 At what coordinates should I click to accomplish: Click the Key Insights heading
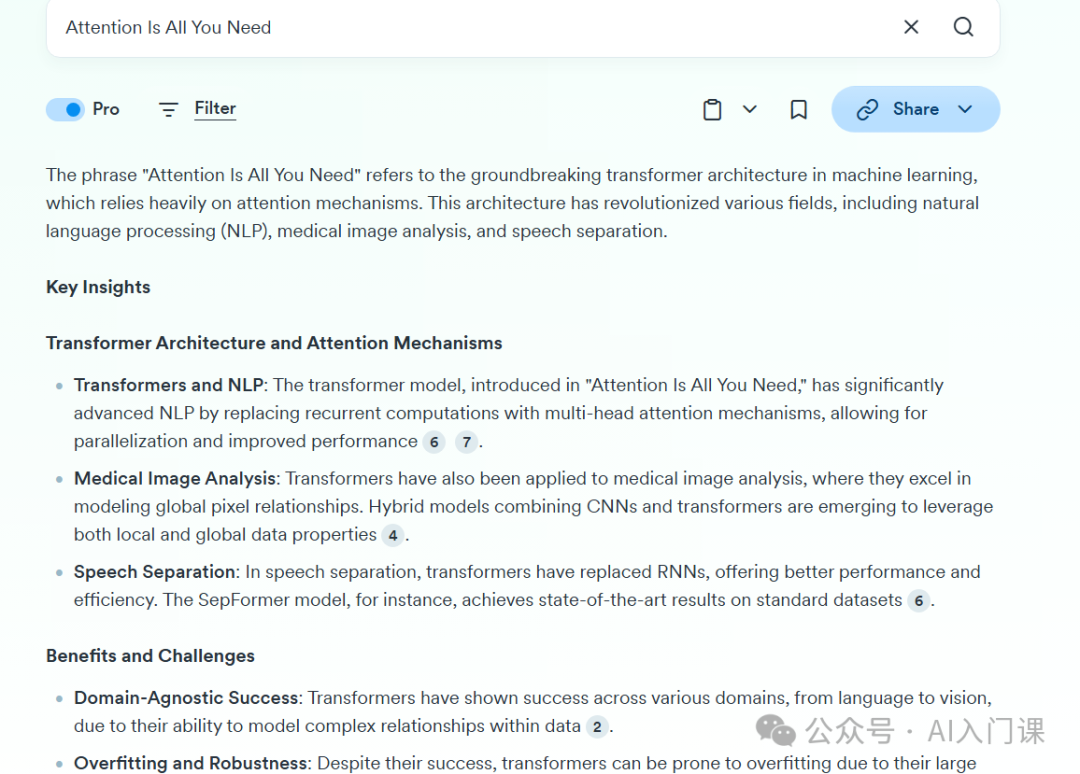tap(98, 287)
